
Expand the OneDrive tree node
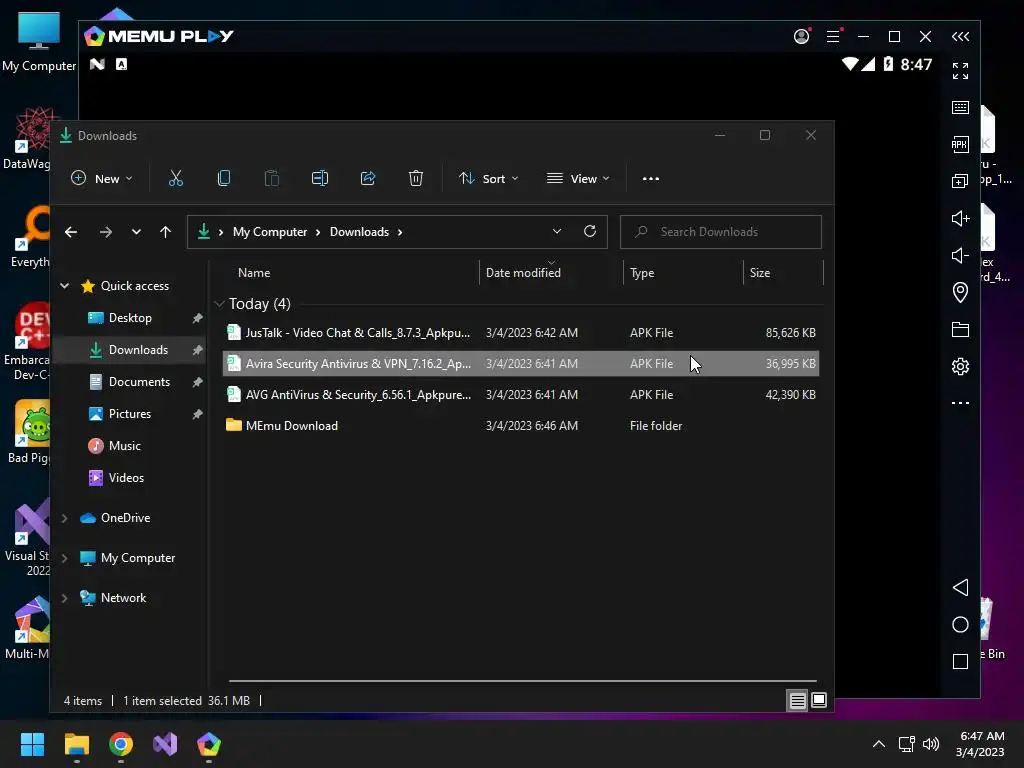pyautogui.click(x=65, y=518)
